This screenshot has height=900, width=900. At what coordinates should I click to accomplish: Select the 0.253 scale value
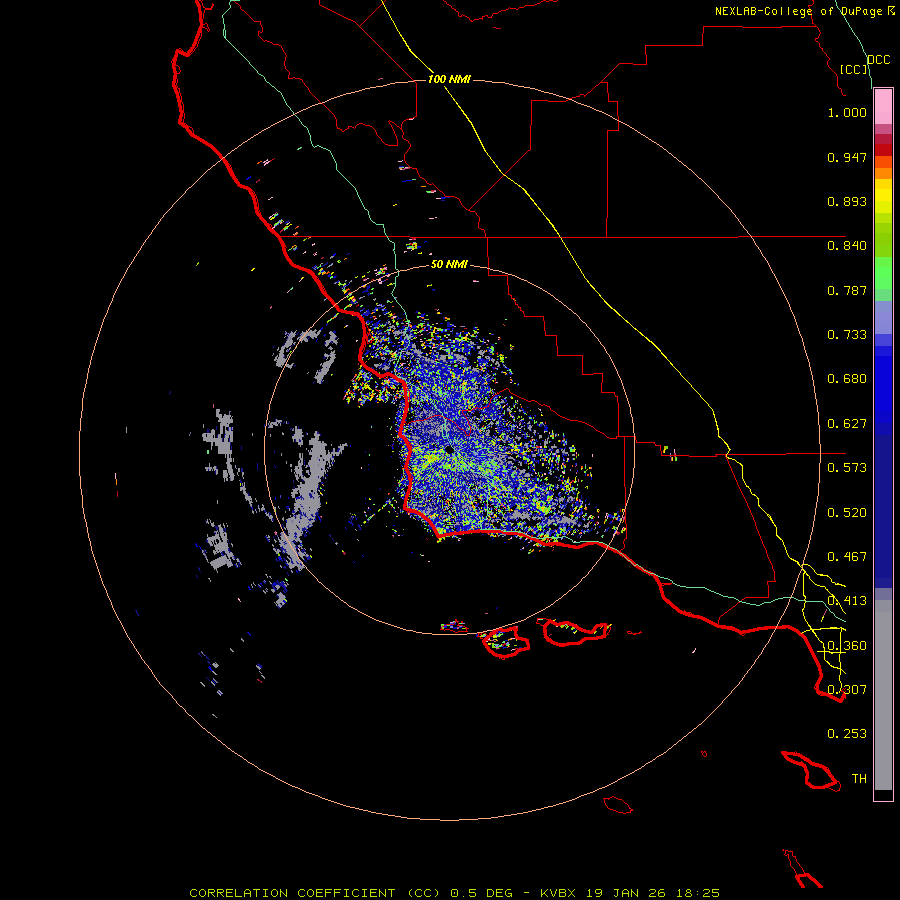847,734
